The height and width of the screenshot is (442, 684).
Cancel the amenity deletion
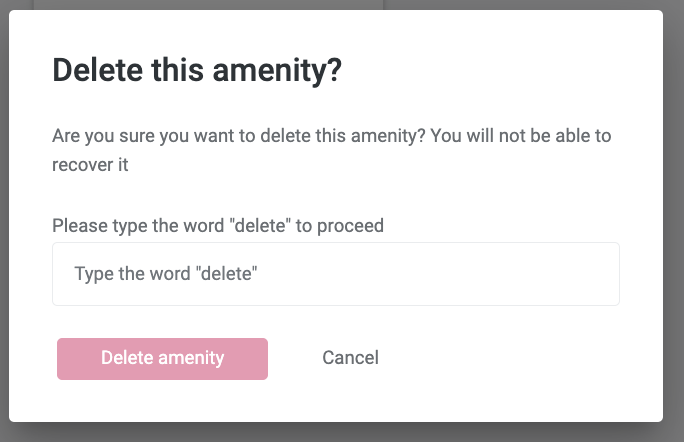[x=350, y=358]
